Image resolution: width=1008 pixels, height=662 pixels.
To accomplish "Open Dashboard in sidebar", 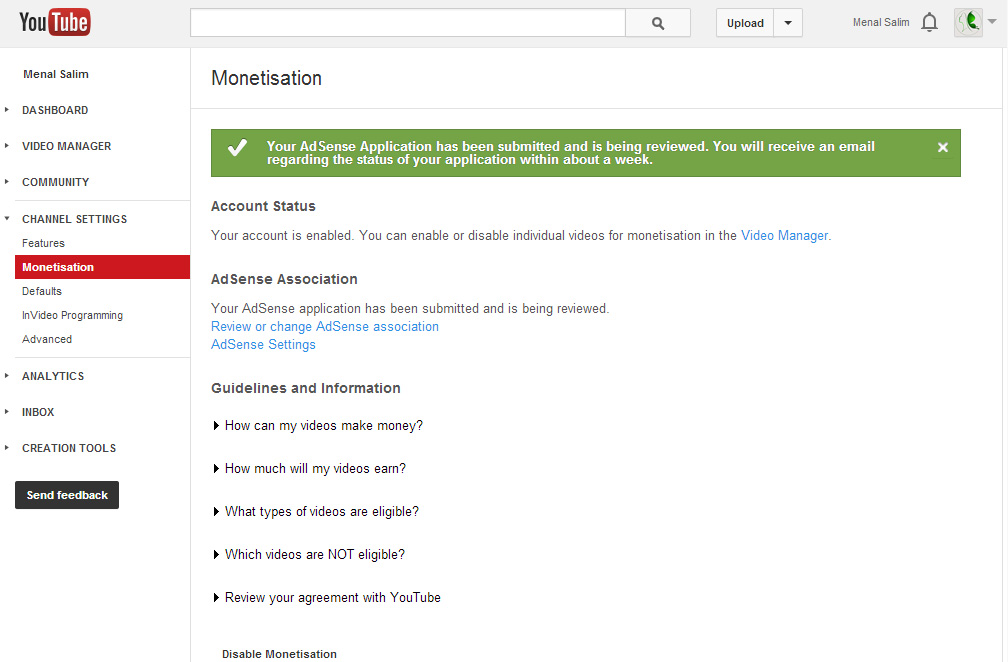I will coord(55,110).
